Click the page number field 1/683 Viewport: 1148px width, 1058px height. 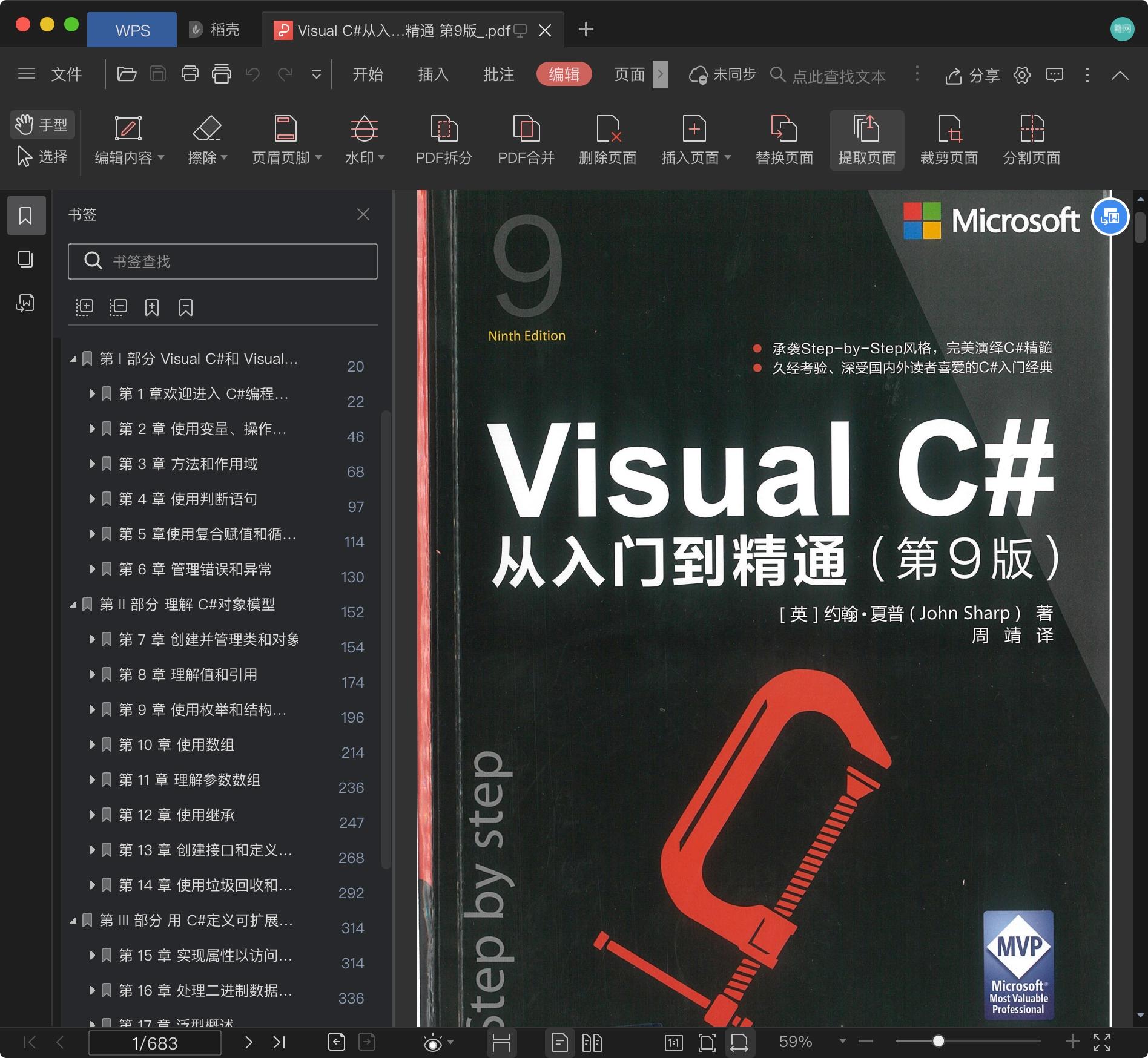click(155, 1043)
